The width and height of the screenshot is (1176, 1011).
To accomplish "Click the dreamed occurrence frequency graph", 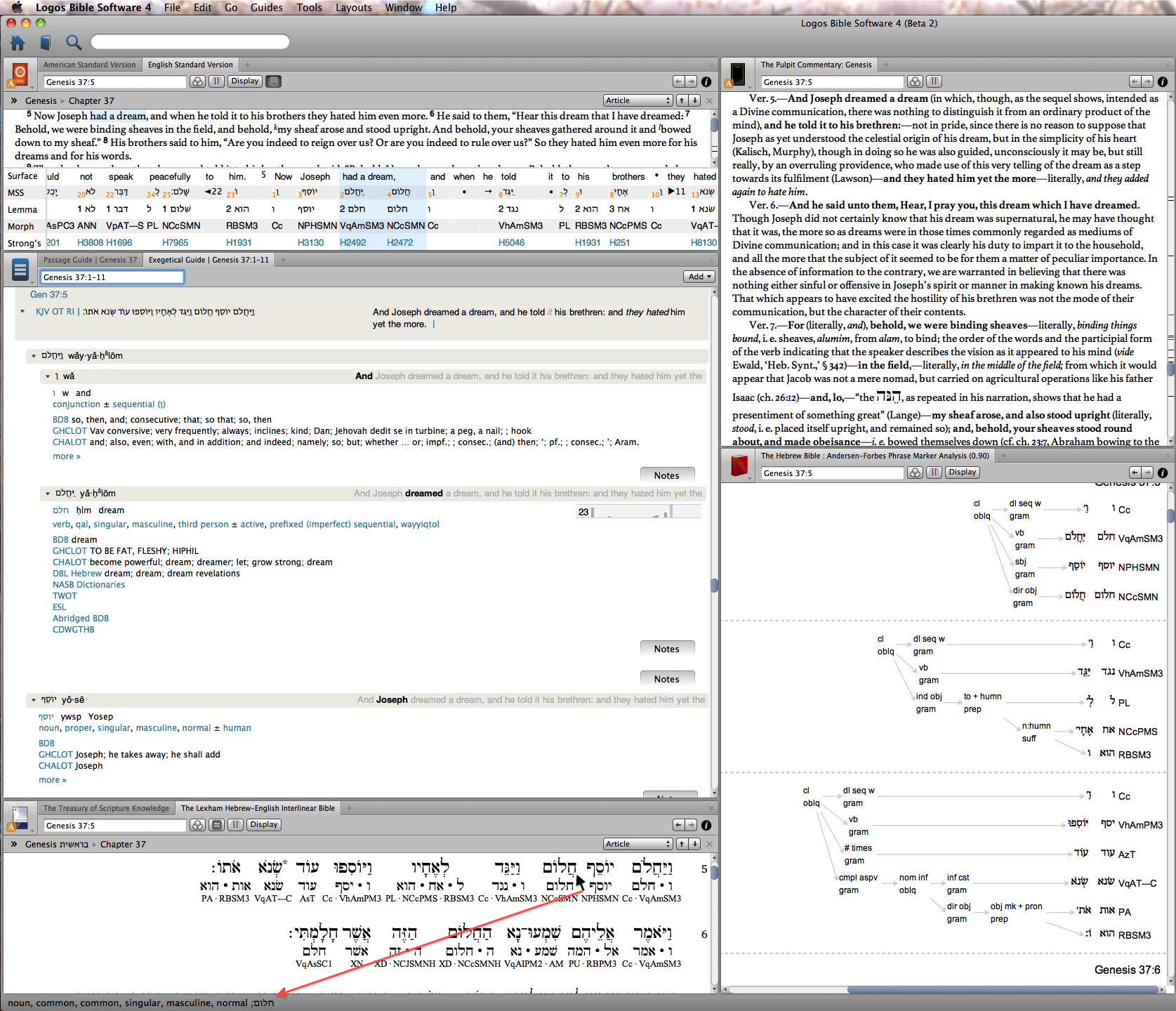I will [638, 512].
